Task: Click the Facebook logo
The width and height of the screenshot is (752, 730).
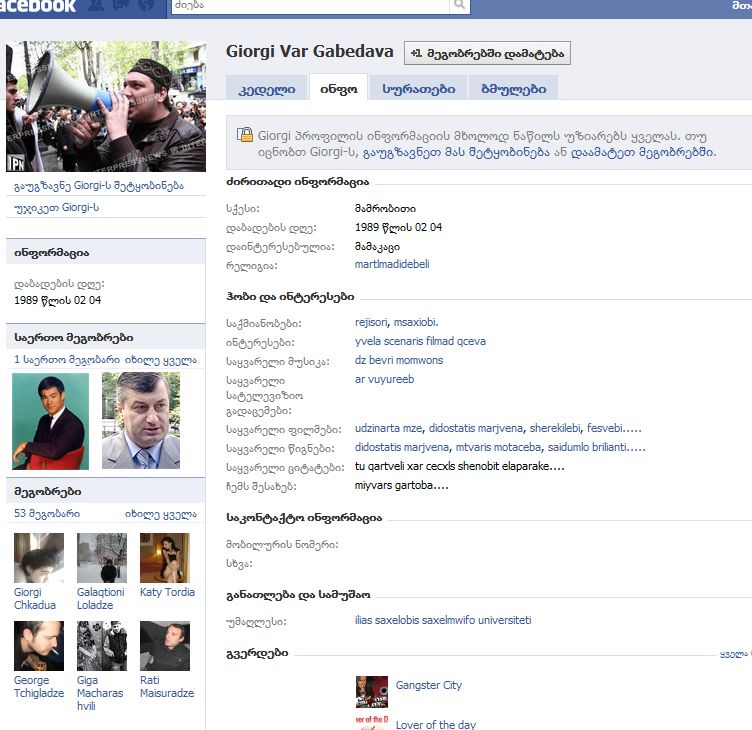Action: click(38, 6)
